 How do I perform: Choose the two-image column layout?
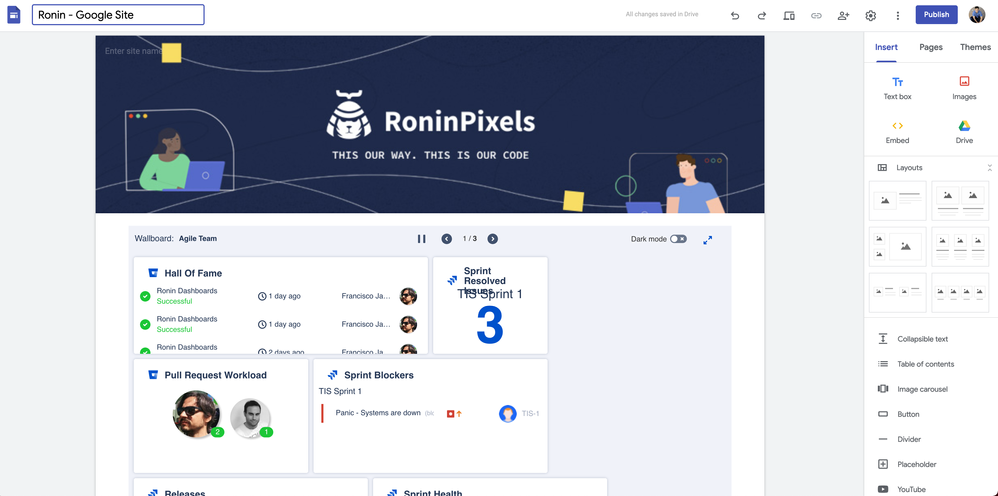tap(960, 201)
